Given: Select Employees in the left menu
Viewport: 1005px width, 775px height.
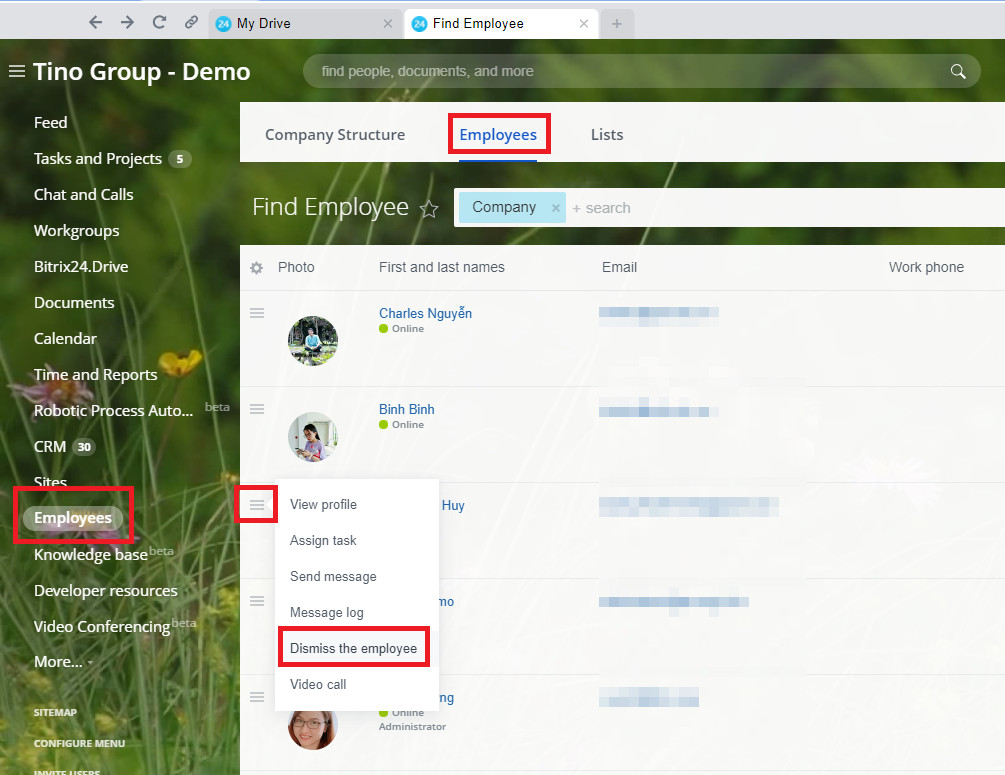Looking at the screenshot, I should [x=72, y=518].
